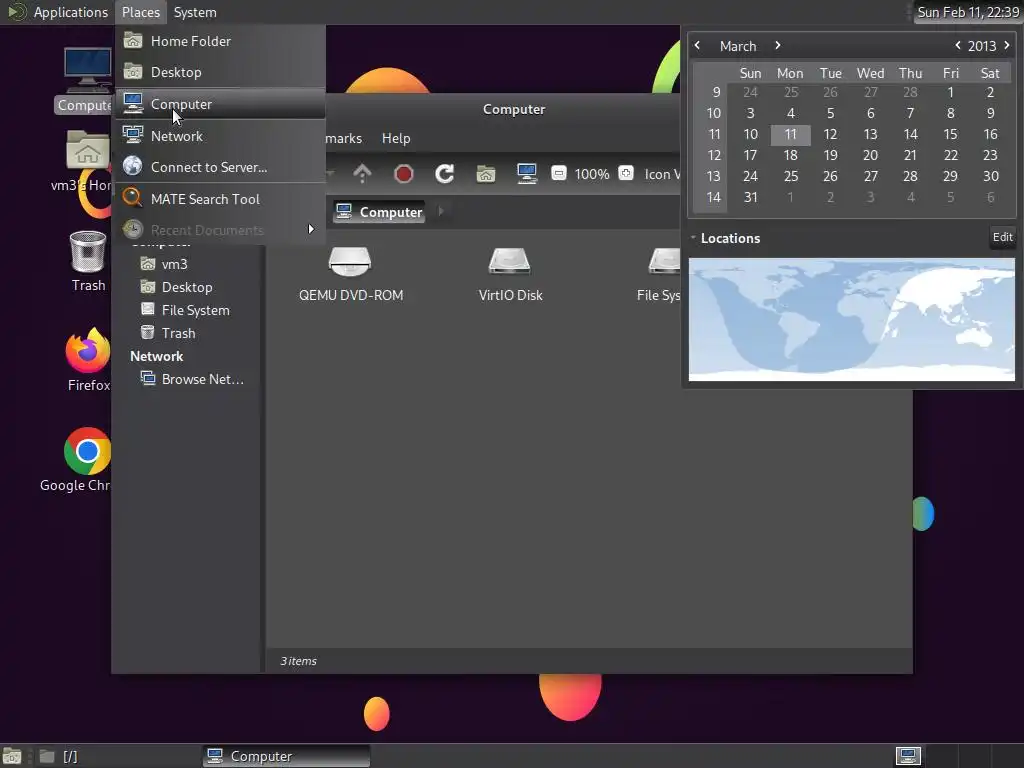This screenshot has width=1024, height=768.
Task: Click the Computer location path button
Action: click(379, 212)
